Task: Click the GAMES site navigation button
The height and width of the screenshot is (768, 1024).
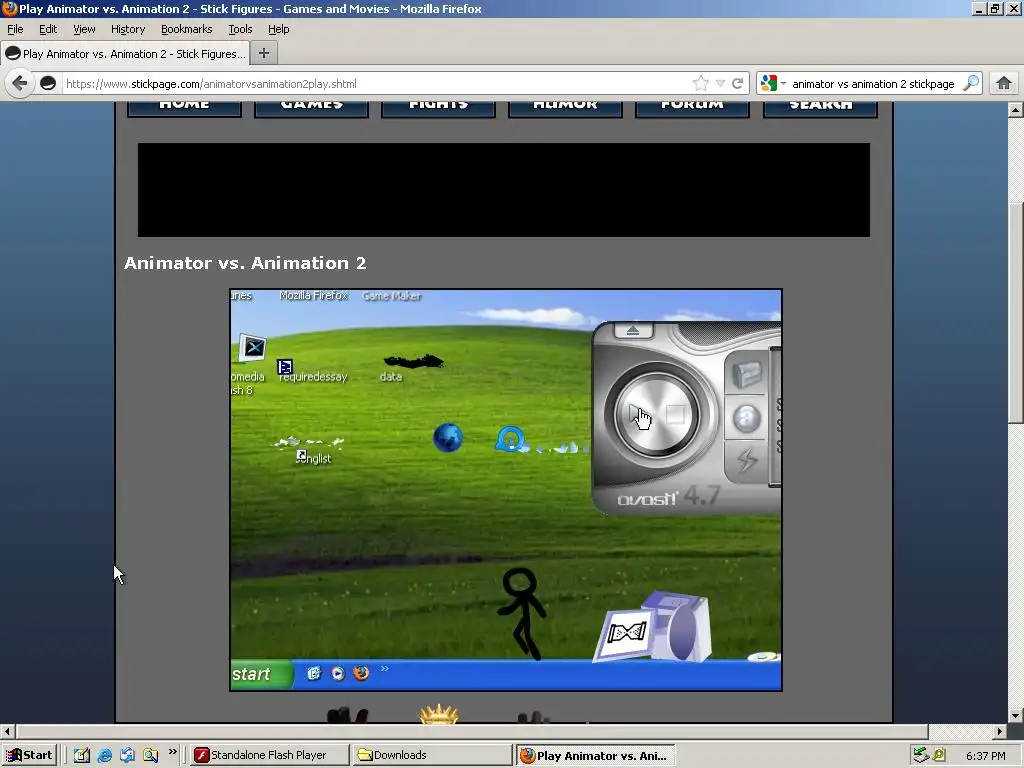Action: [312, 109]
